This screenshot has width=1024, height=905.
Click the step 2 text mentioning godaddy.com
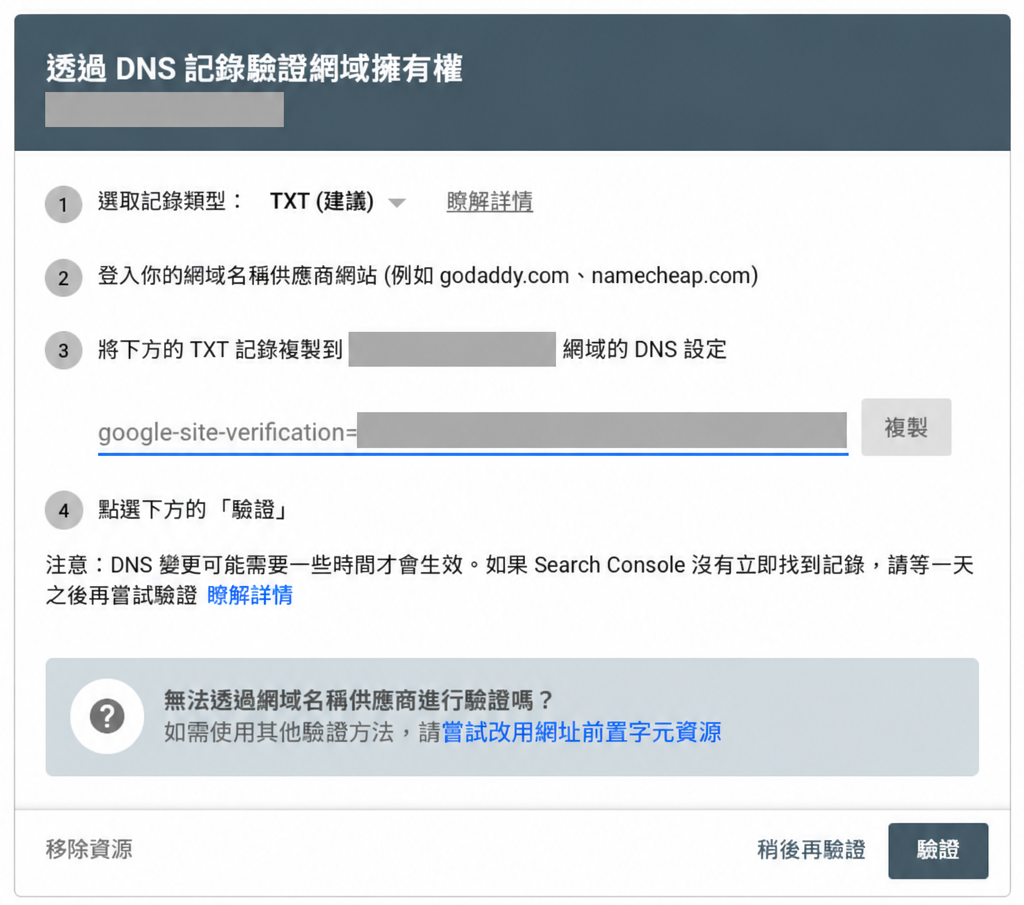pyautogui.click(x=428, y=276)
